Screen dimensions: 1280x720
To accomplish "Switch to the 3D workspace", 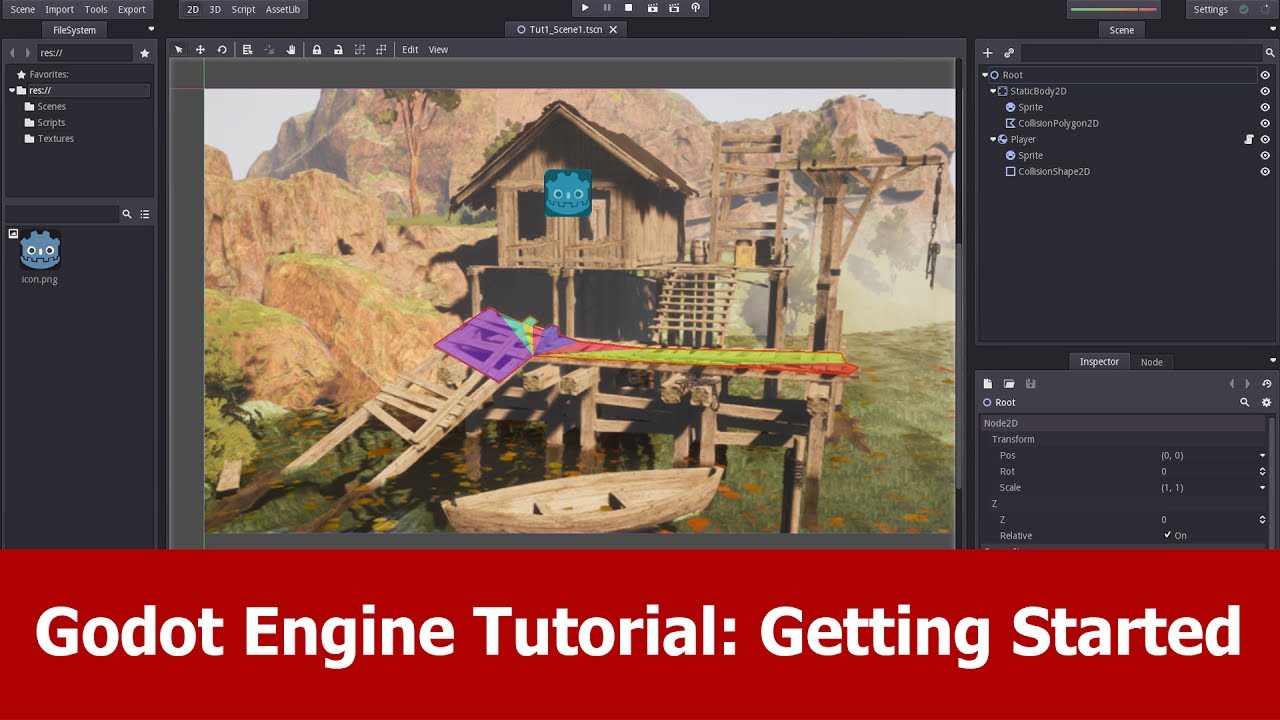I will click(x=215, y=9).
